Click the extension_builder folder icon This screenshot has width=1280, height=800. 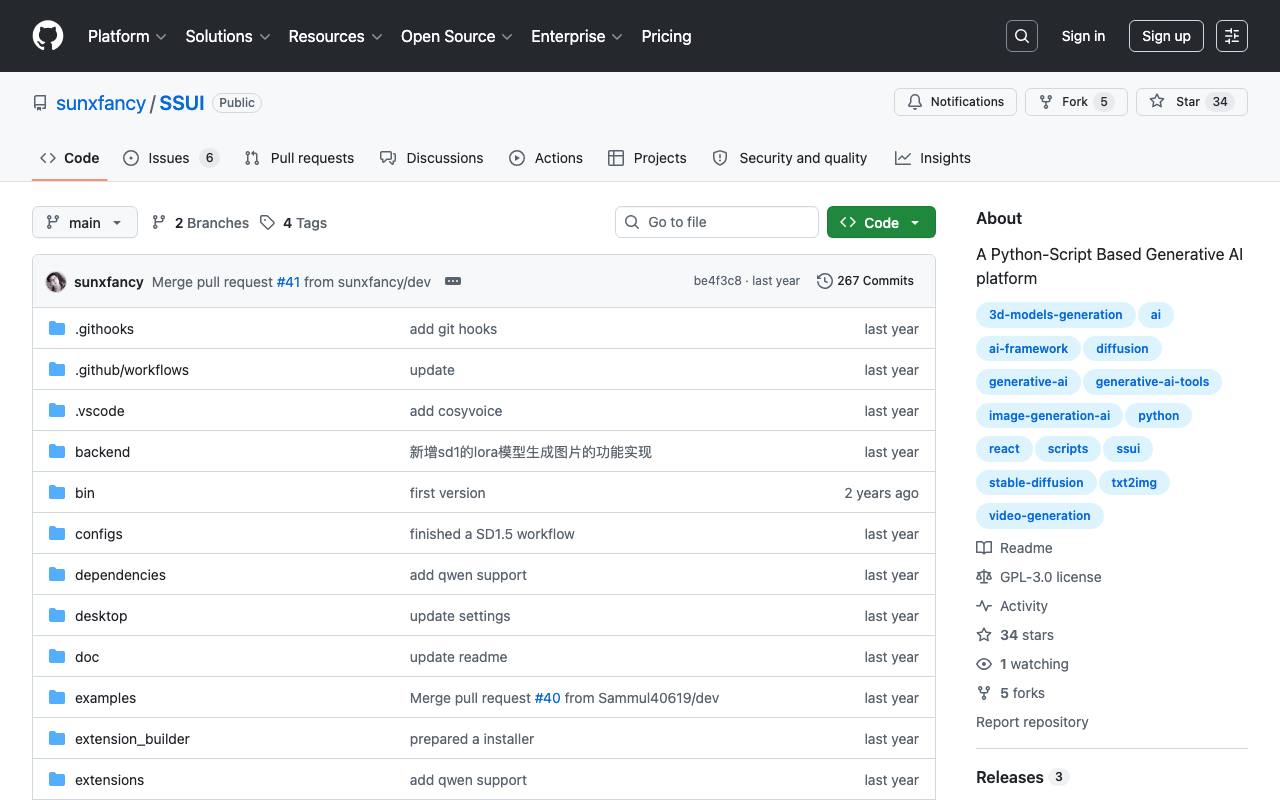[x=57, y=738]
